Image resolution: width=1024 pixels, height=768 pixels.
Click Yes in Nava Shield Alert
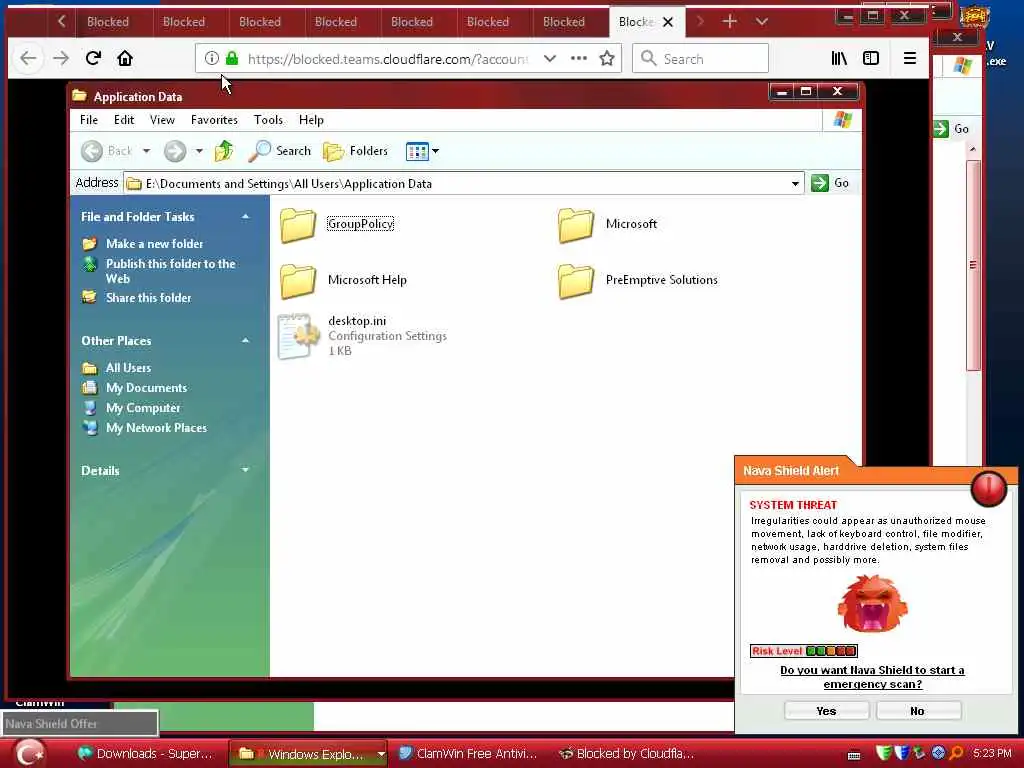[826, 711]
